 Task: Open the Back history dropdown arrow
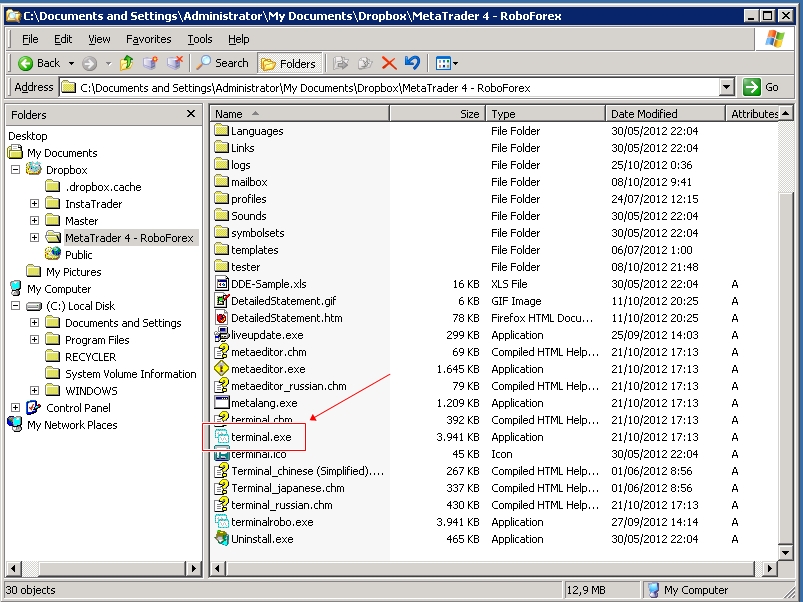pyautogui.click(x=71, y=63)
